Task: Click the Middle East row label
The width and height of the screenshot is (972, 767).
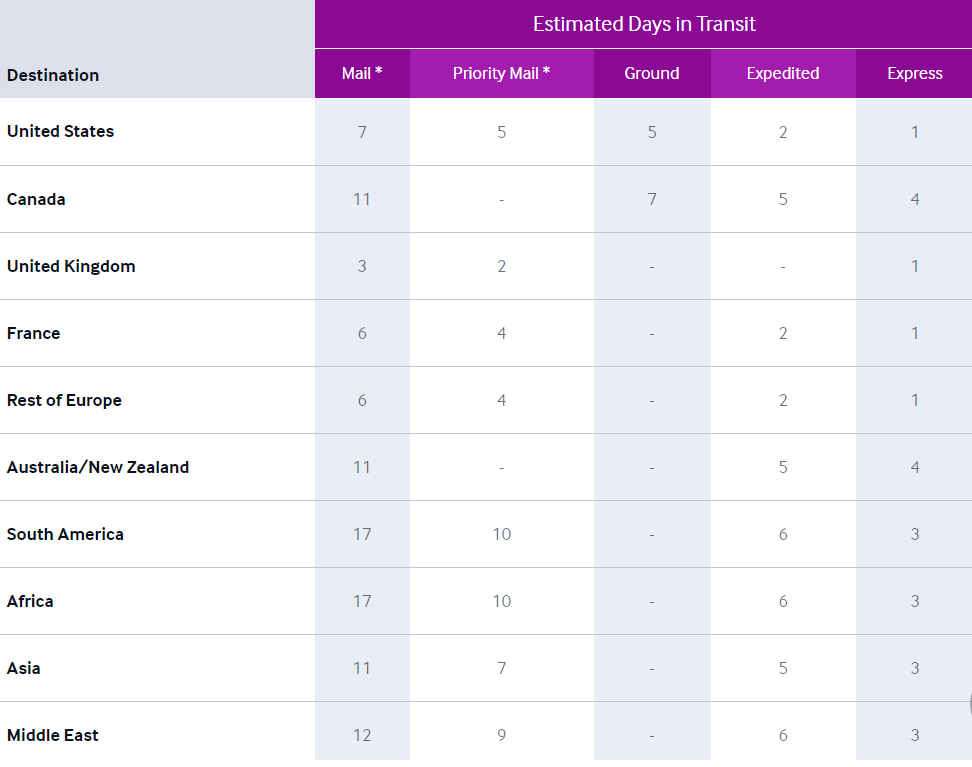Action: (x=53, y=735)
